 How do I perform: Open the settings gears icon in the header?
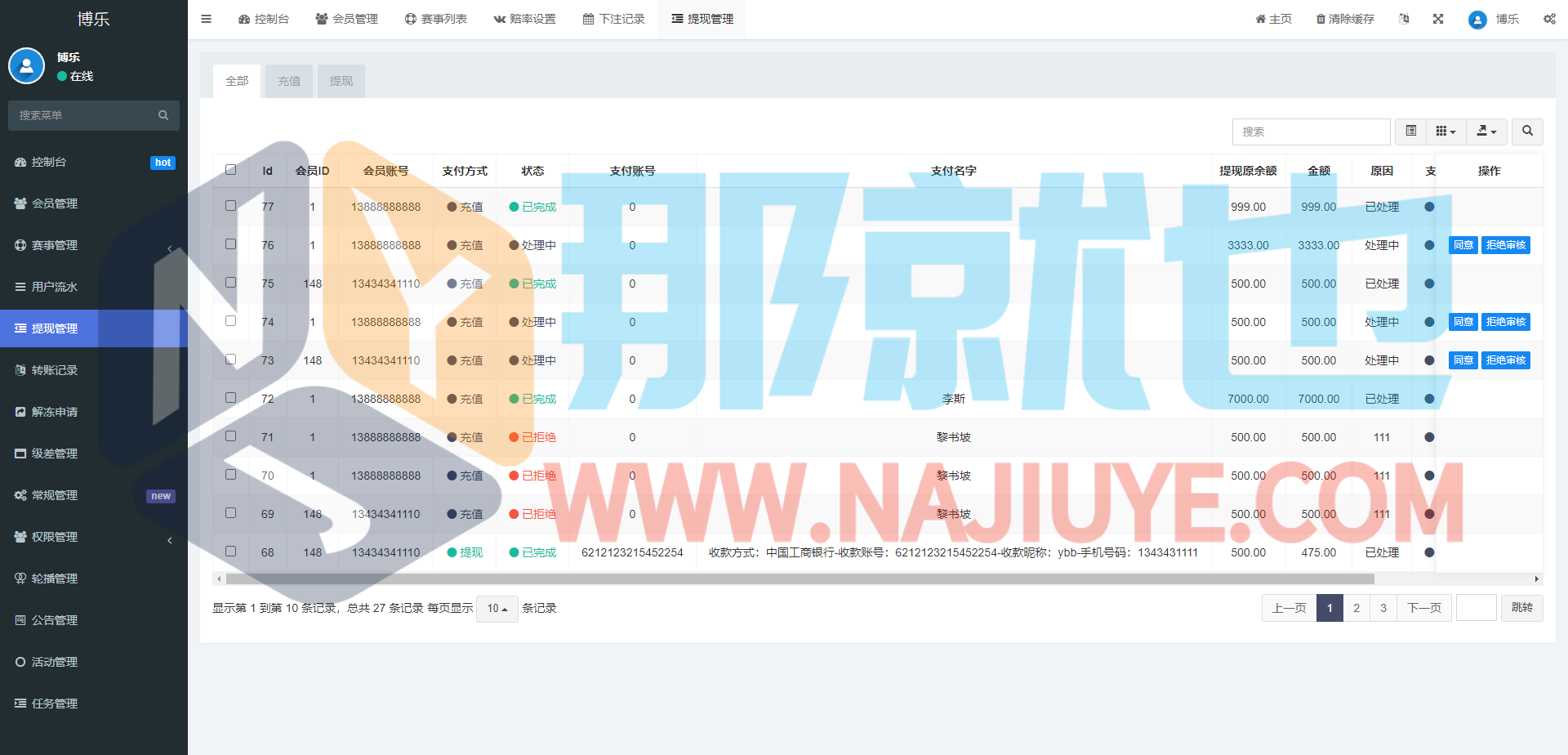tap(1549, 19)
